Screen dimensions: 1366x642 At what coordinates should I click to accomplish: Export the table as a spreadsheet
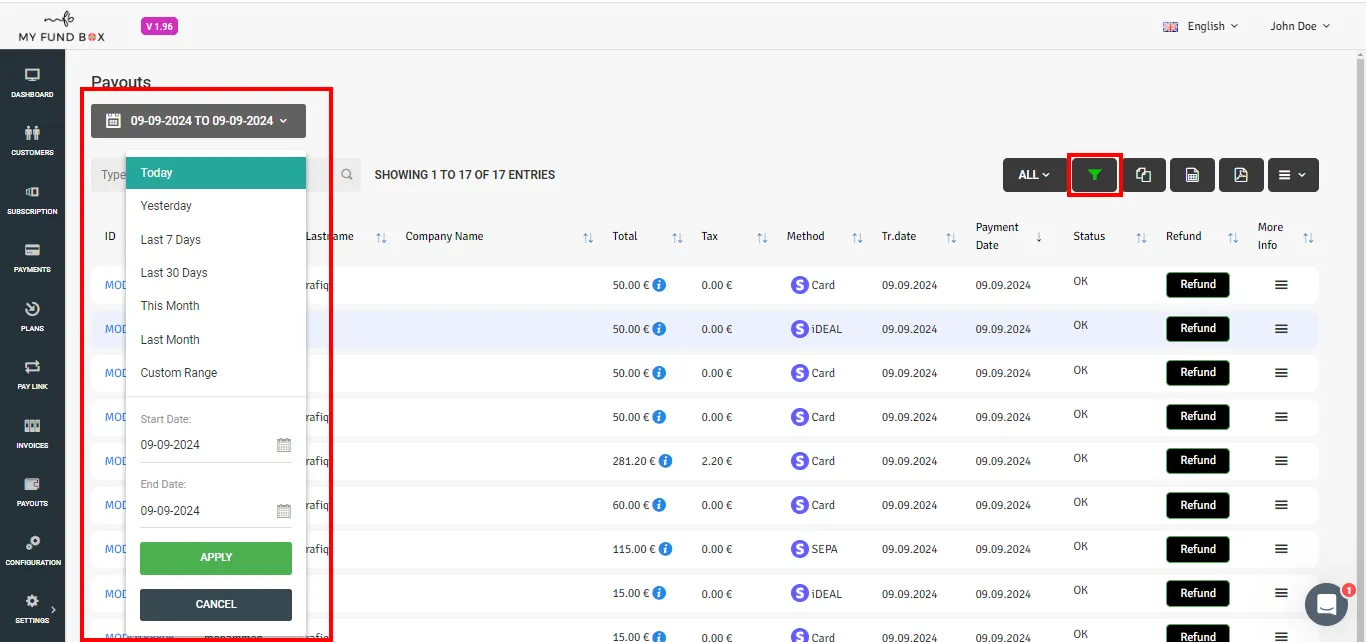1192,175
